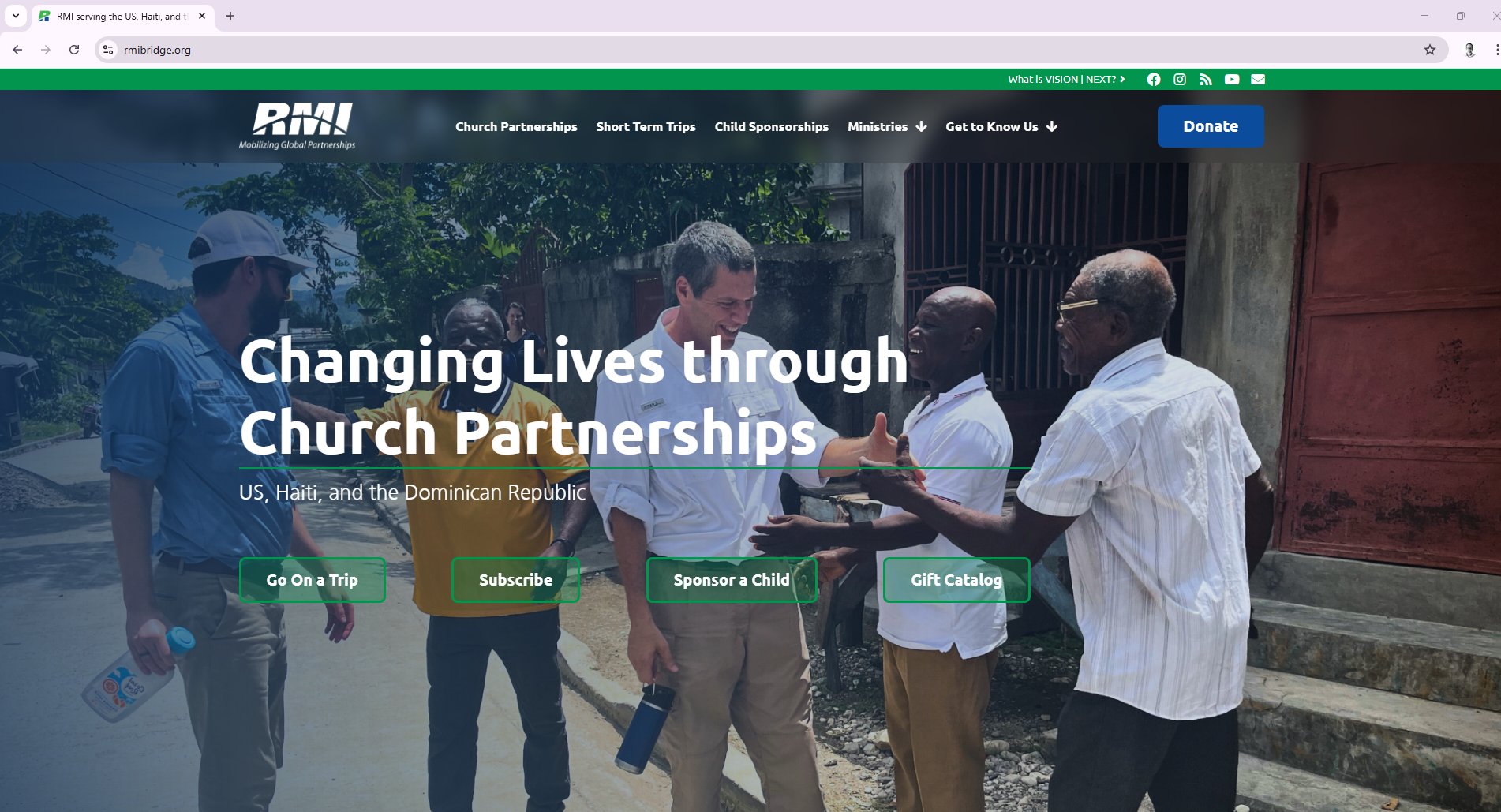Image resolution: width=1501 pixels, height=812 pixels.
Task: Expand the Ministries dropdown menu
Action: coord(887,126)
